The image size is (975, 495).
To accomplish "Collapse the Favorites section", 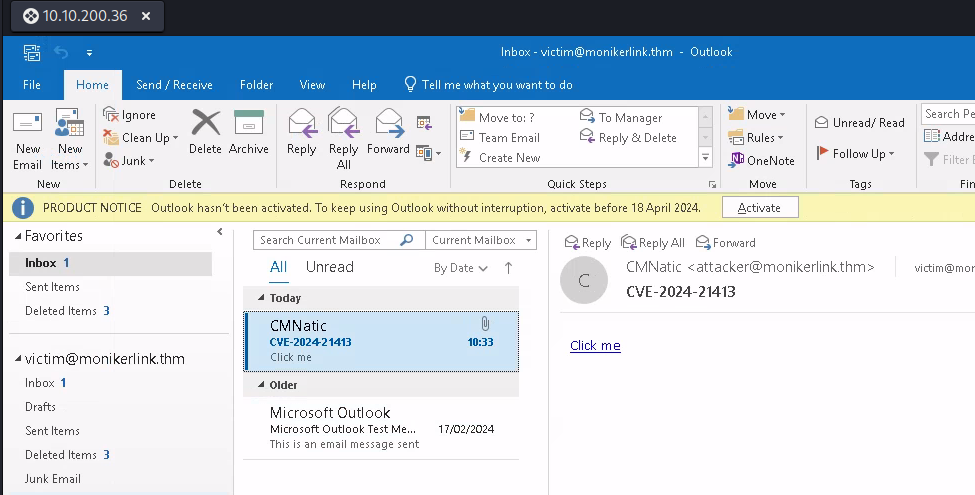I will coord(18,236).
